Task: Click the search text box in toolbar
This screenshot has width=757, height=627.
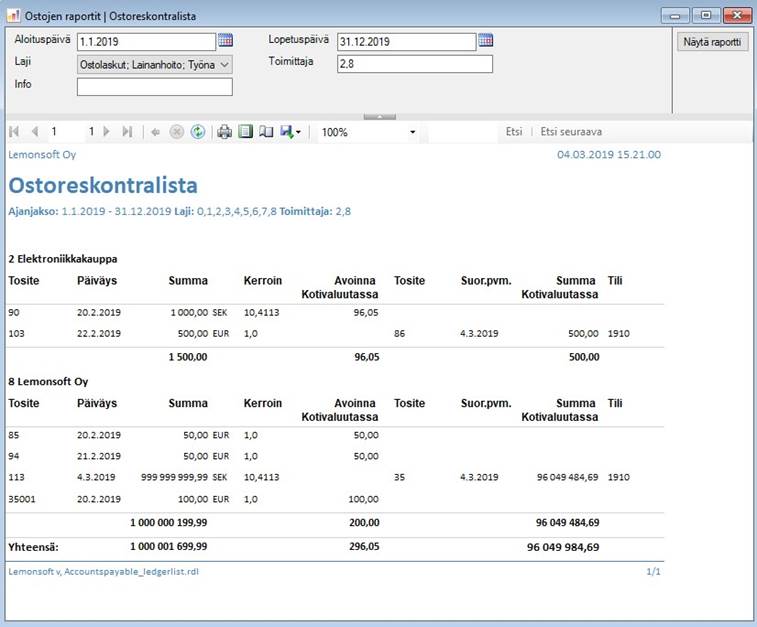Action: pyautogui.click(x=463, y=132)
